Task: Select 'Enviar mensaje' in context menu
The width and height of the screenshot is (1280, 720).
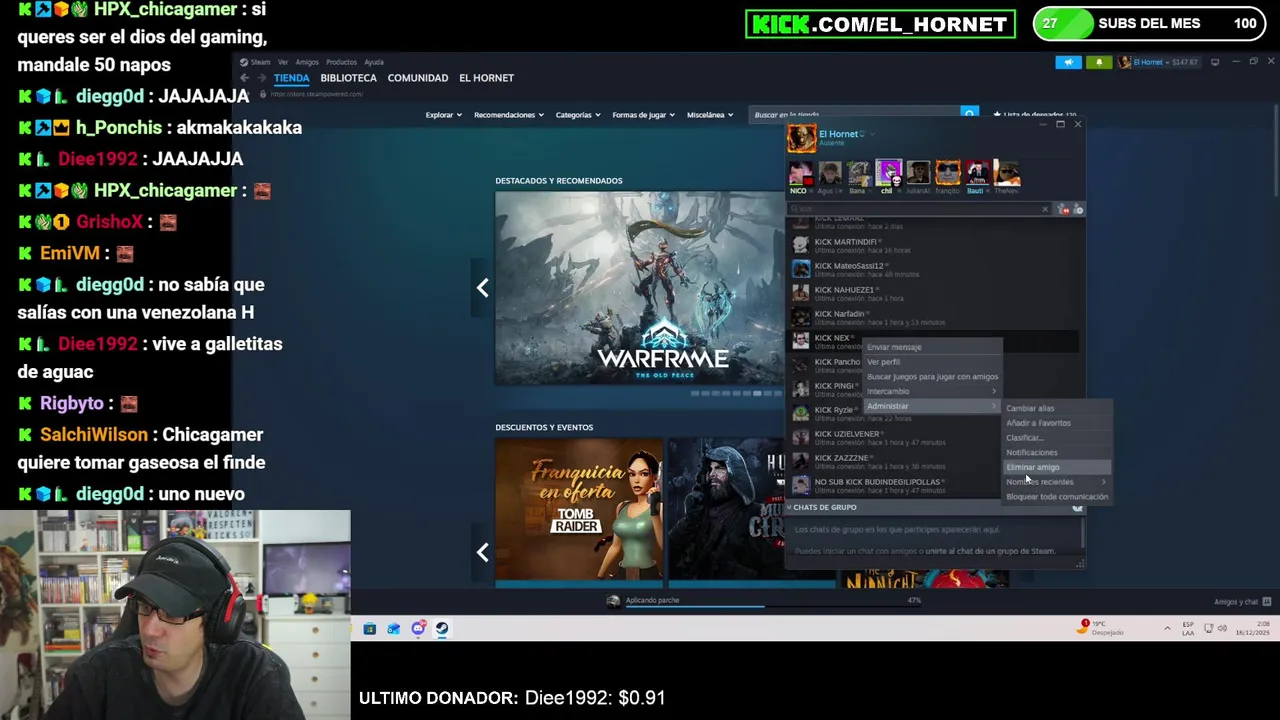Action: click(894, 347)
